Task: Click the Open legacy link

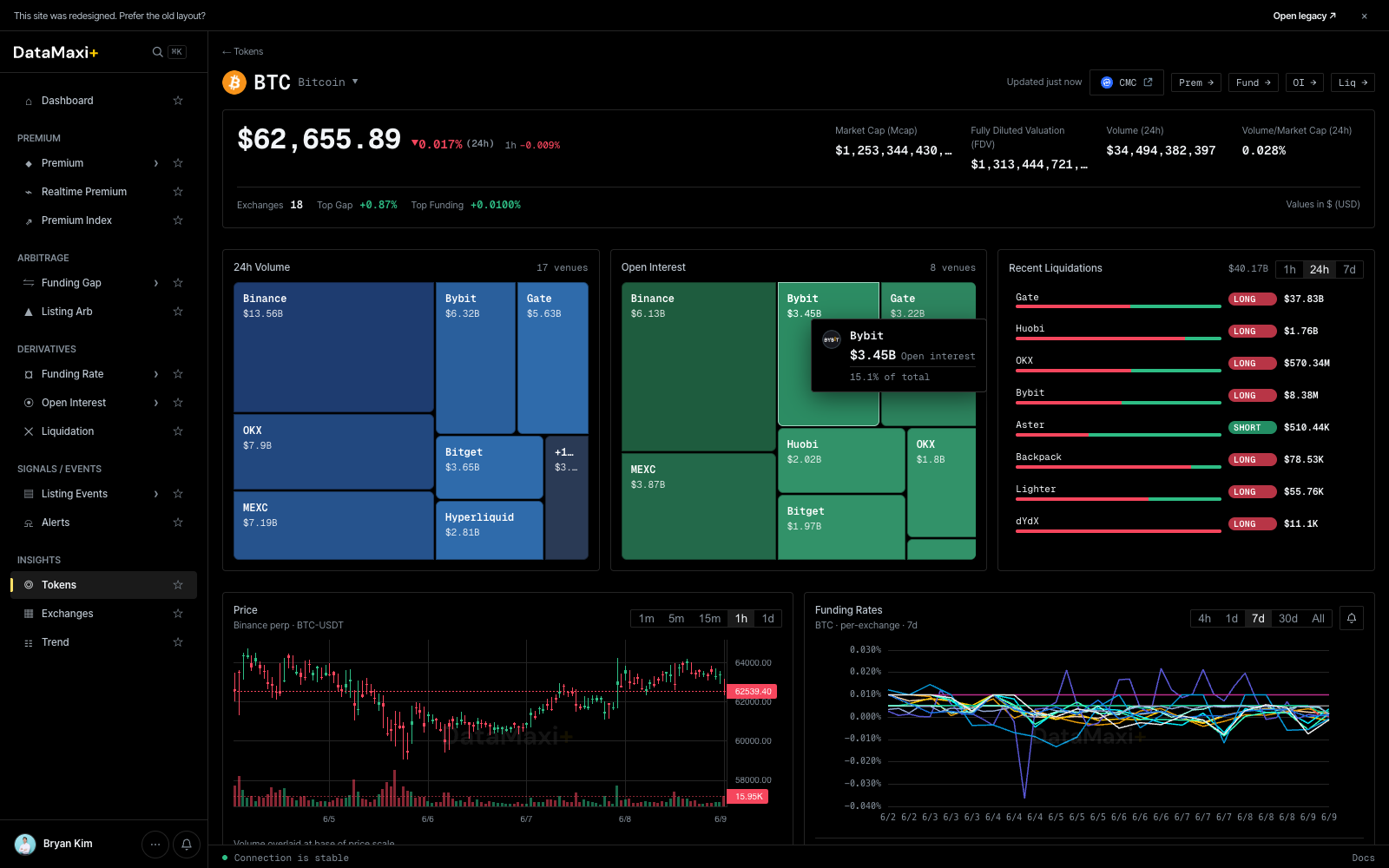Action: 1305,16
